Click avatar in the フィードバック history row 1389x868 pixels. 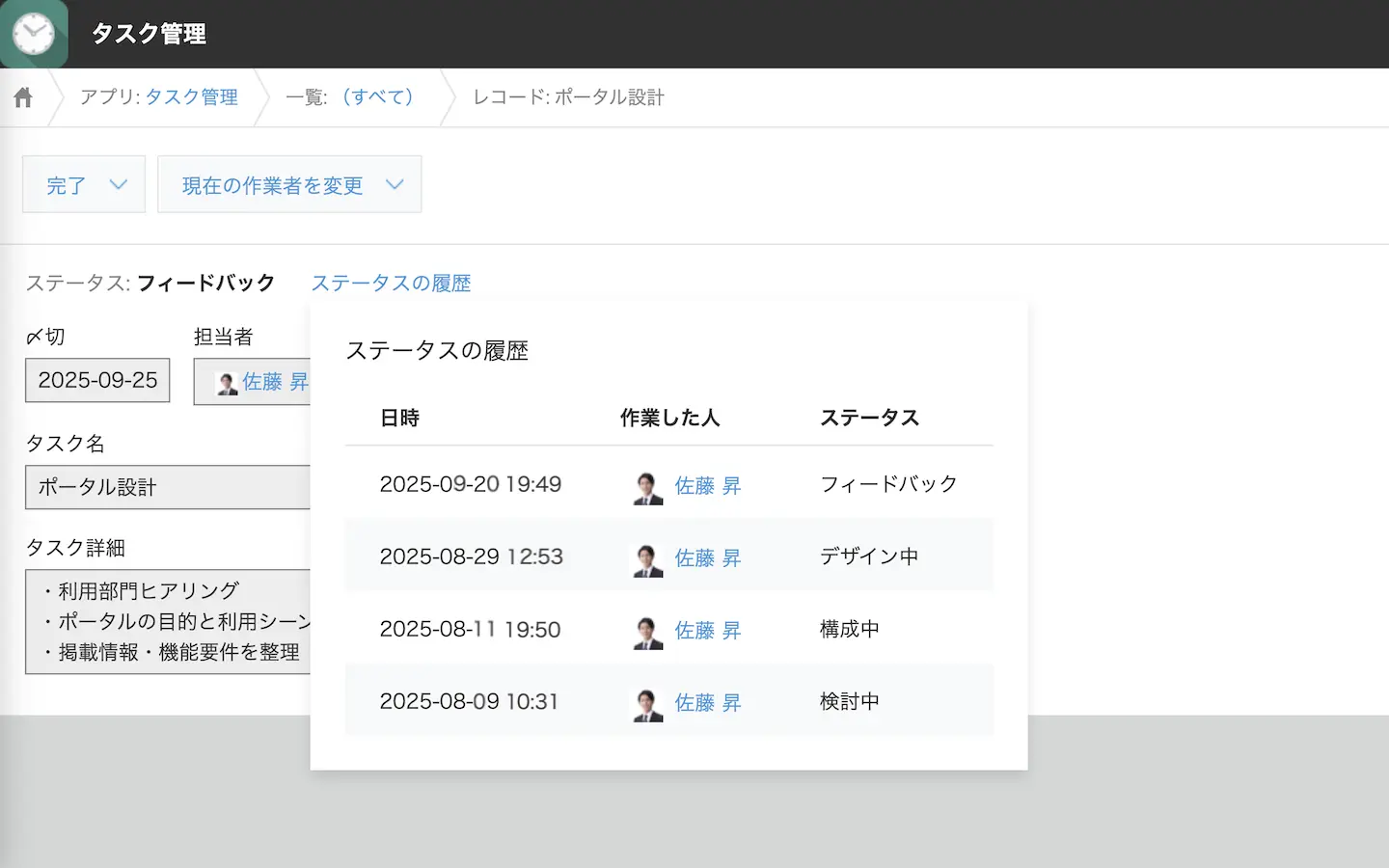pos(647,488)
